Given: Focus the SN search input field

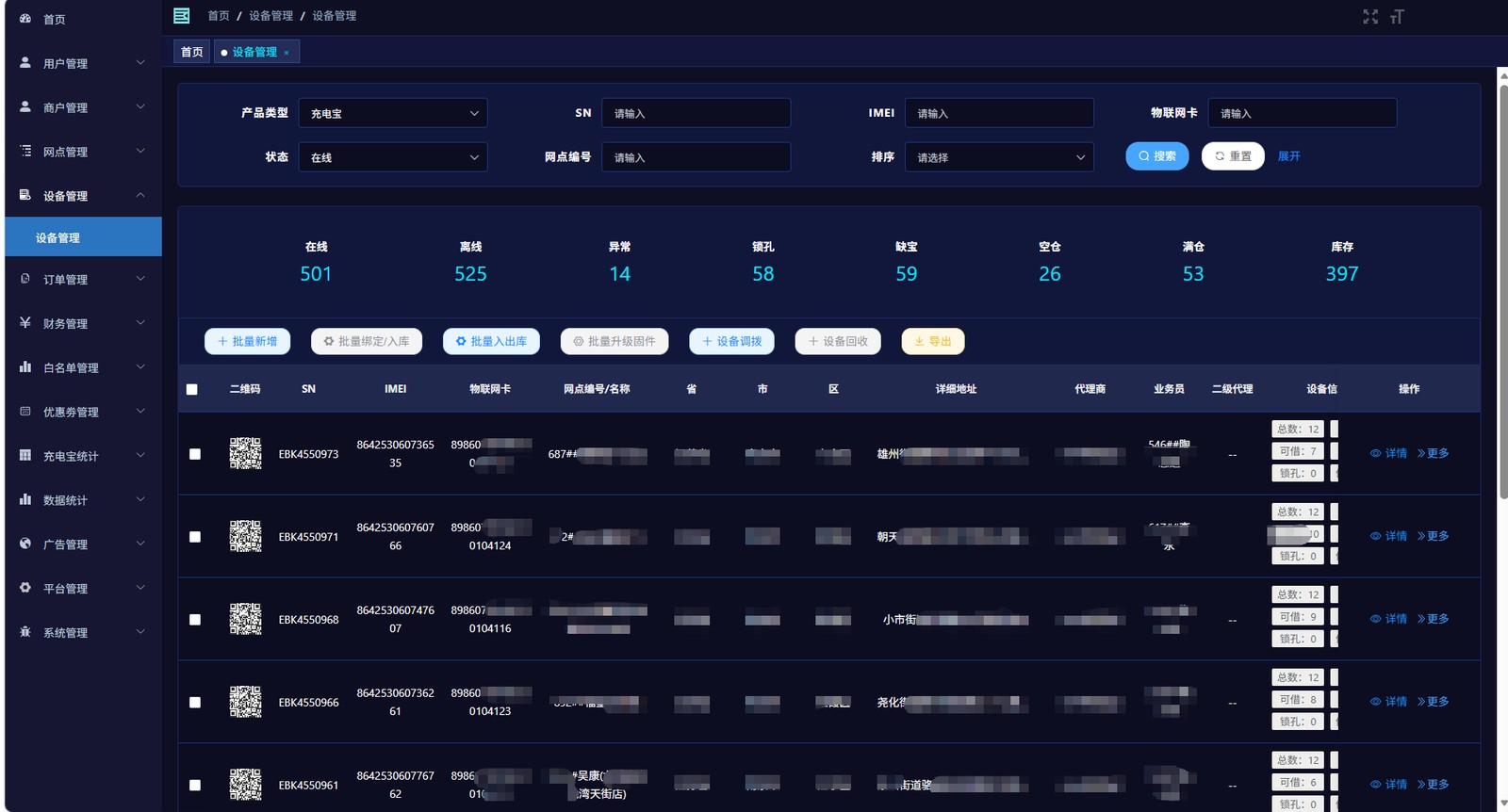Looking at the screenshot, I should [696, 113].
